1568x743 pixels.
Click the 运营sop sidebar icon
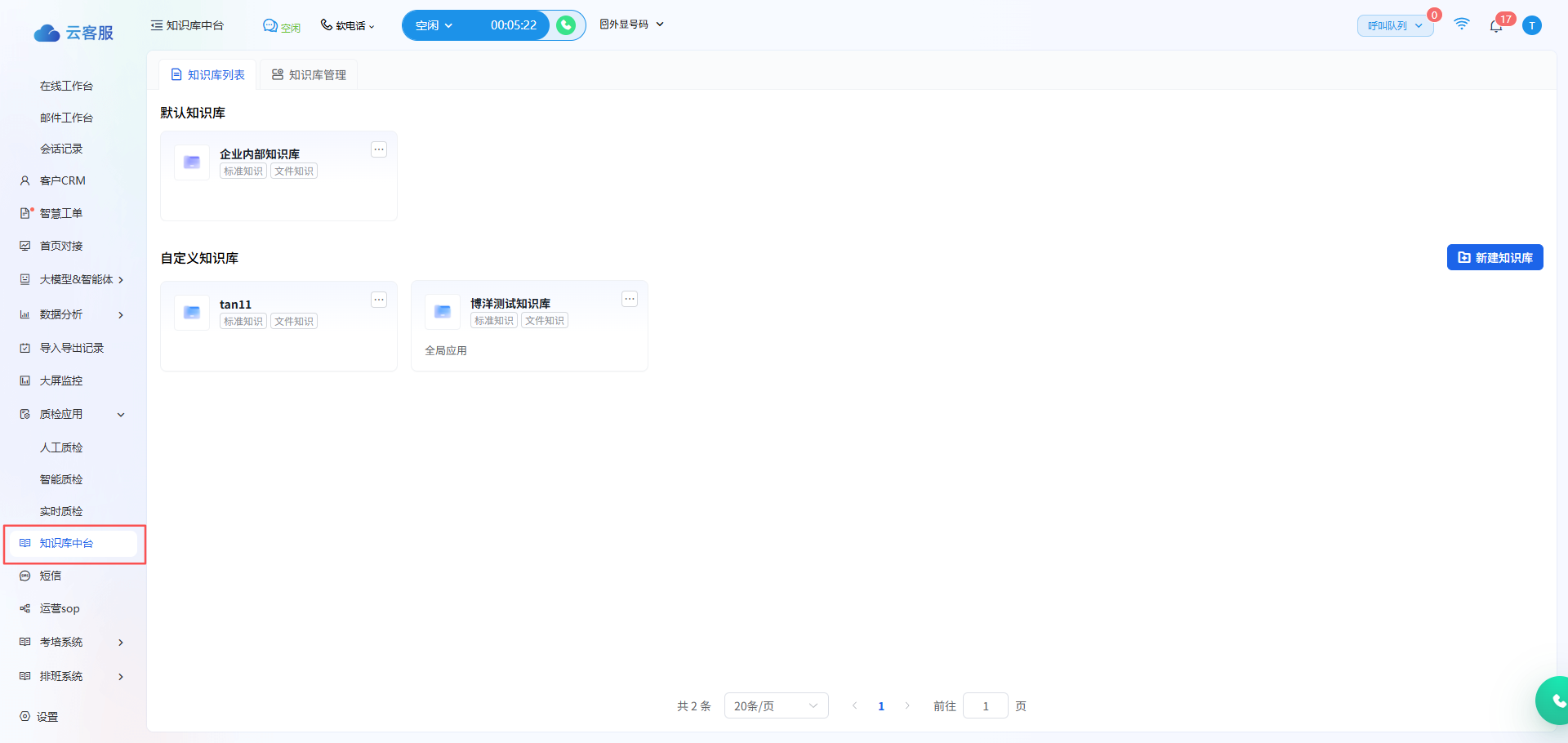click(25, 608)
